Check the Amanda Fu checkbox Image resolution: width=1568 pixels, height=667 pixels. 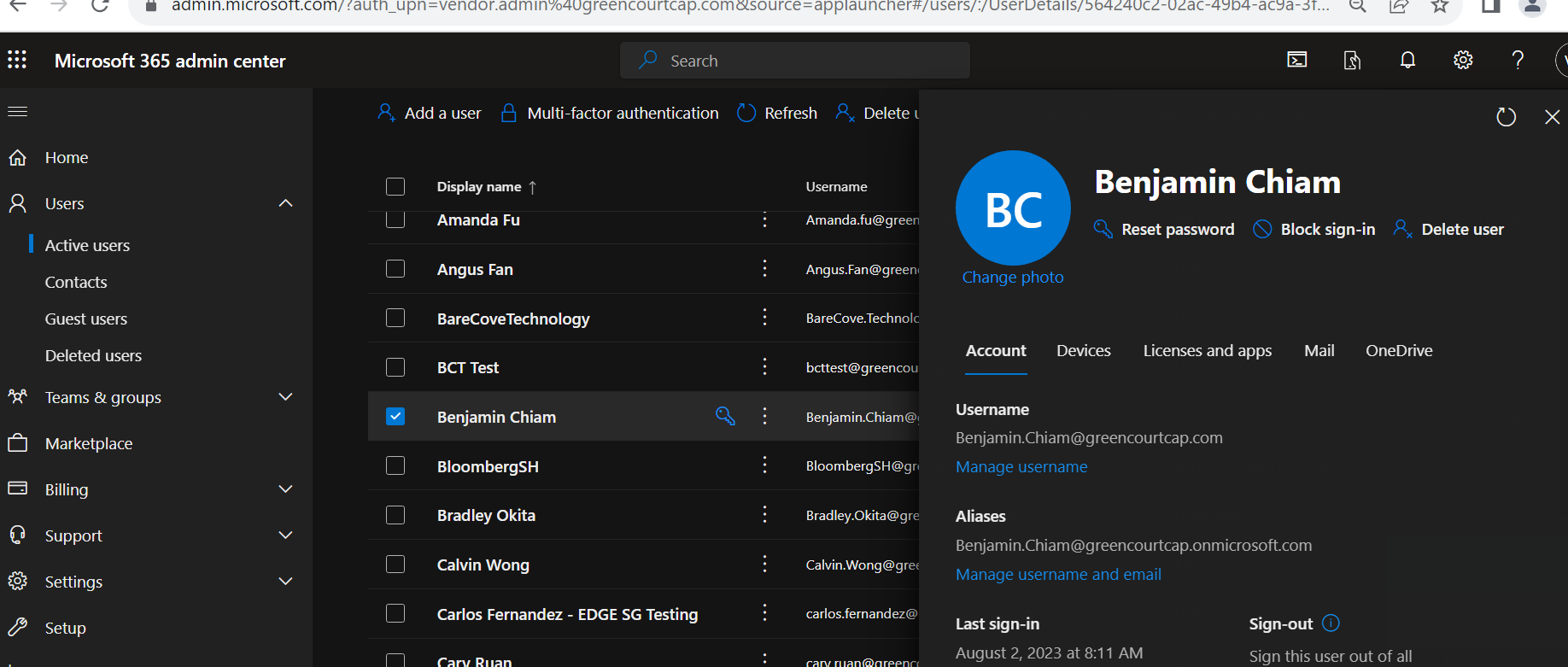(x=395, y=219)
